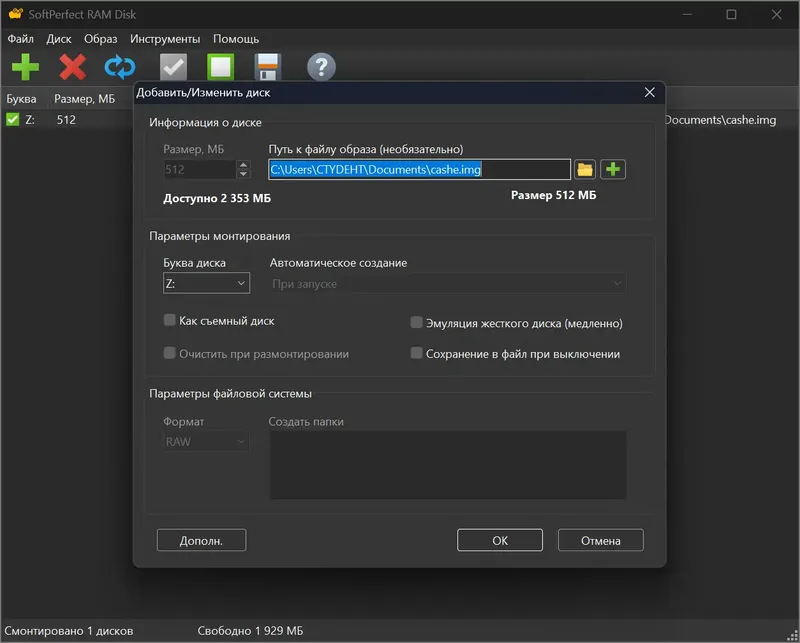Image resolution: width=800 pixels, height=643 pixels.
Task: Open the Буква диска Z: dropdown
Action: pyautogui.click(x=206, y=283)
